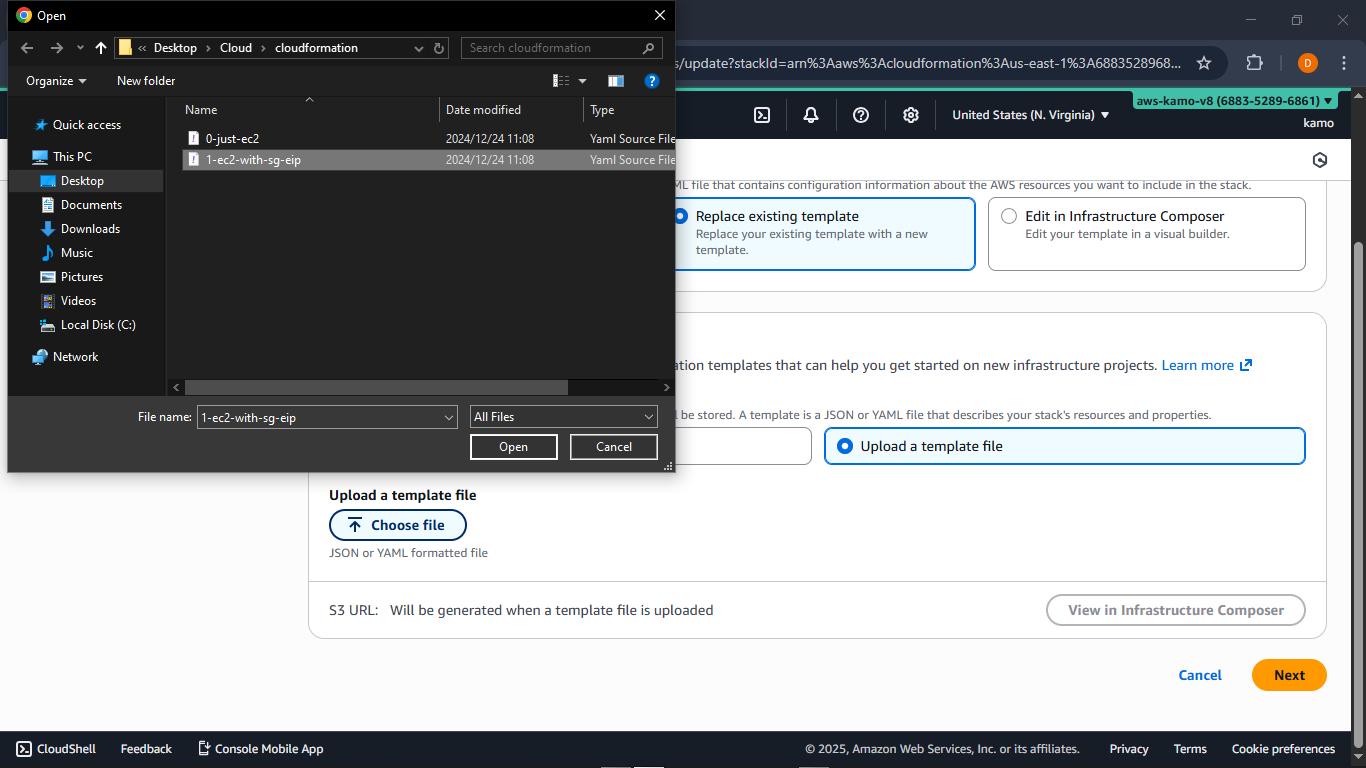The image size is (1366, 768).
Task: Navigate to Cloud in the breadcrumb bar
Action: coord(236,47)
